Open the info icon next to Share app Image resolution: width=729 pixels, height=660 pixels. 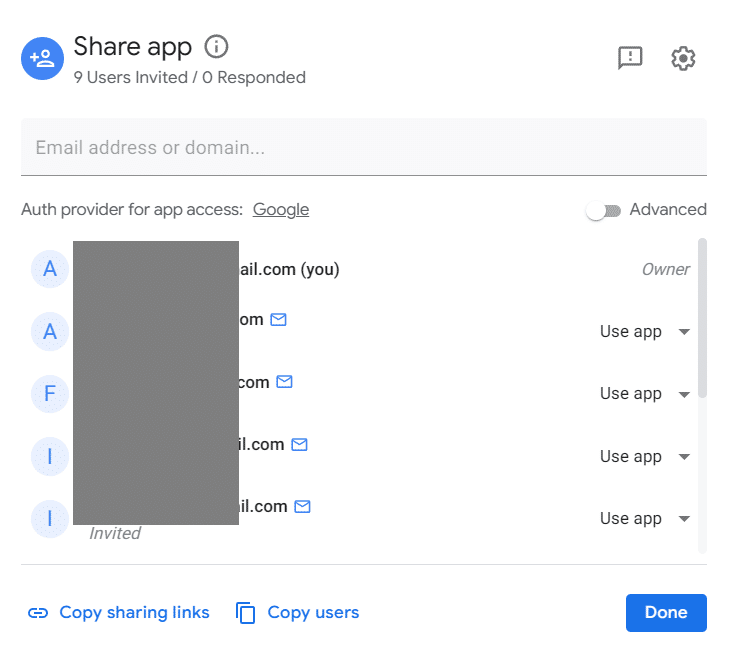tap(216, 46)
